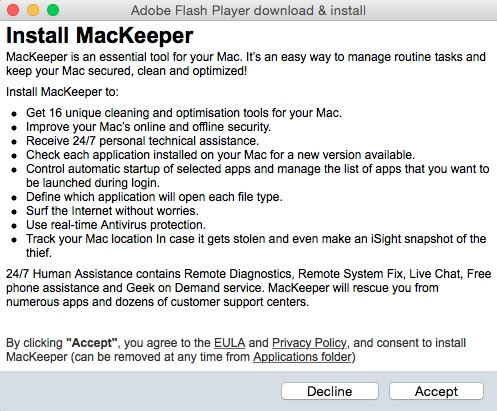497x411 pixels.
Task: Click paragraph 'MacKeeper is an essential tool'
Action: [246, 64]
